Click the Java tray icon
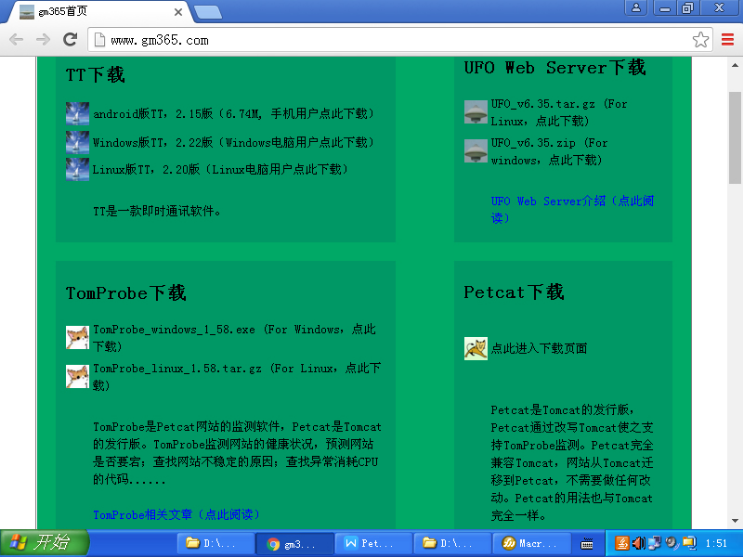This screenshot has height=557, width=743. coord(622,543)
